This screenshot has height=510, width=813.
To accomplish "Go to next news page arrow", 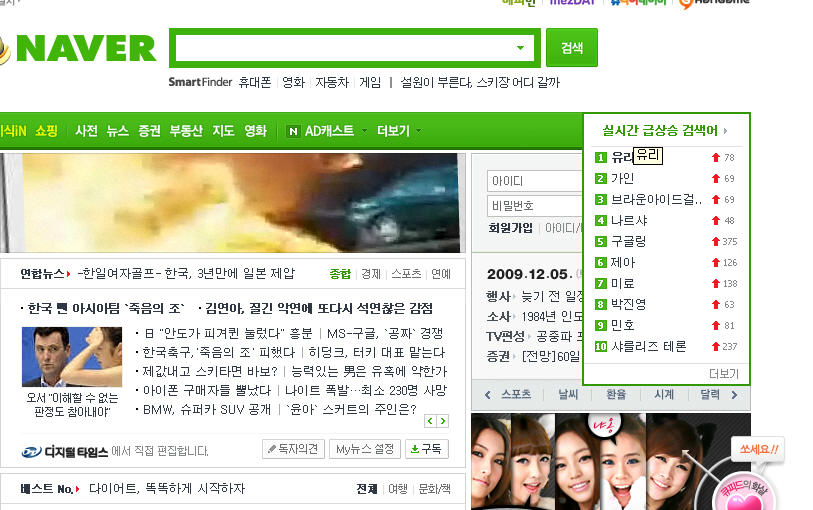I will (x=442, y=421).
